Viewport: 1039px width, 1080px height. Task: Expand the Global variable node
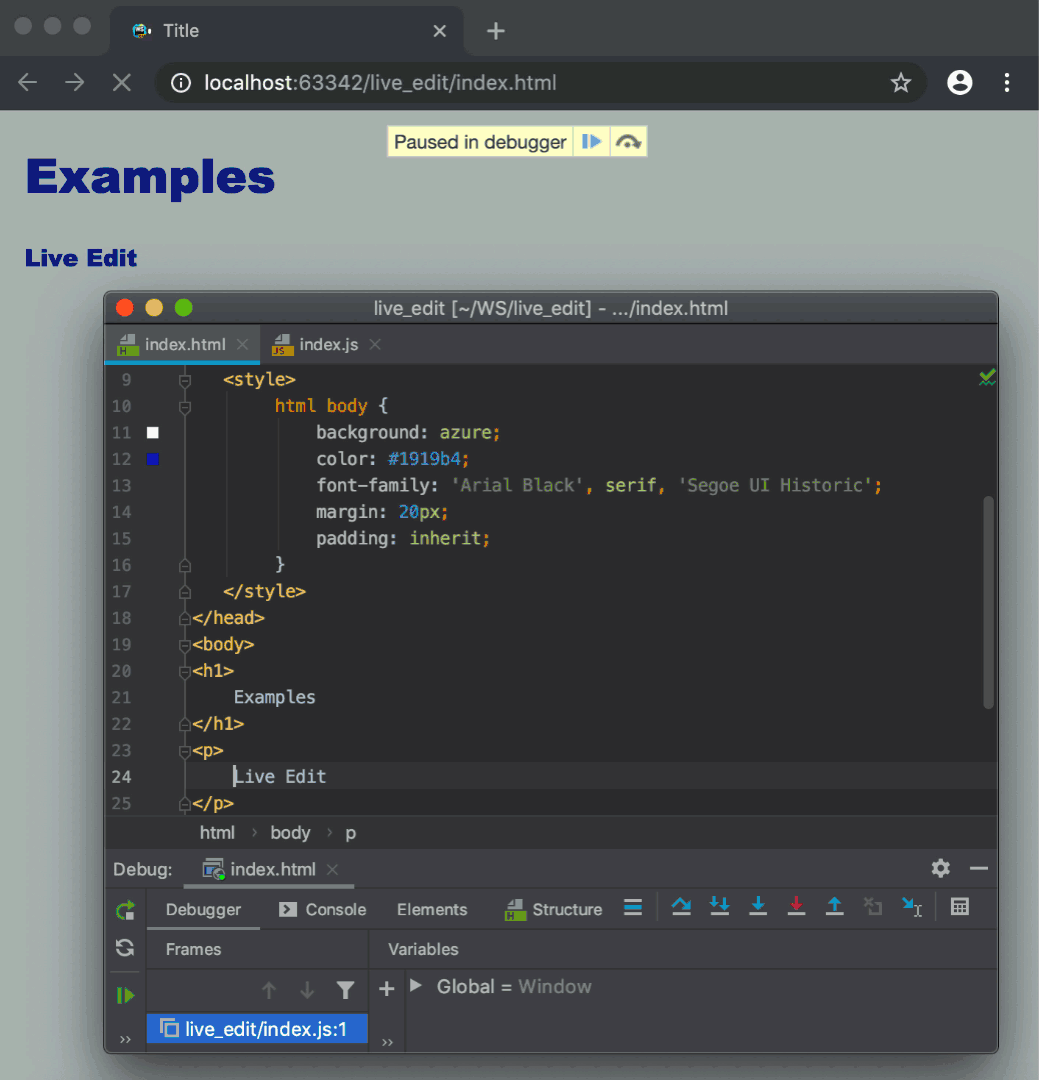point(417,986)
